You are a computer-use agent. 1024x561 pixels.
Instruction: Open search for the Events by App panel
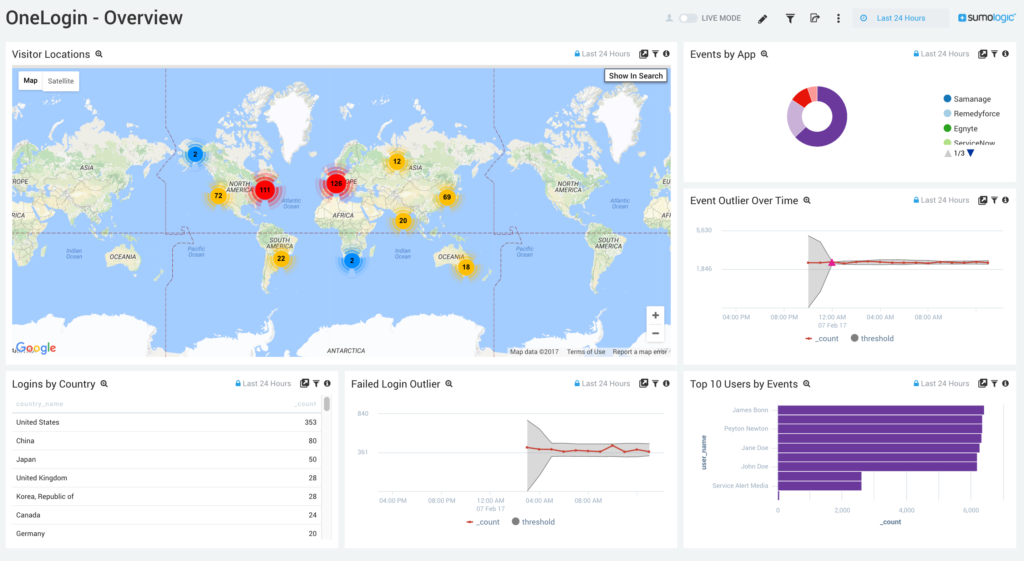pyautogui.click(x=764, y=54)
